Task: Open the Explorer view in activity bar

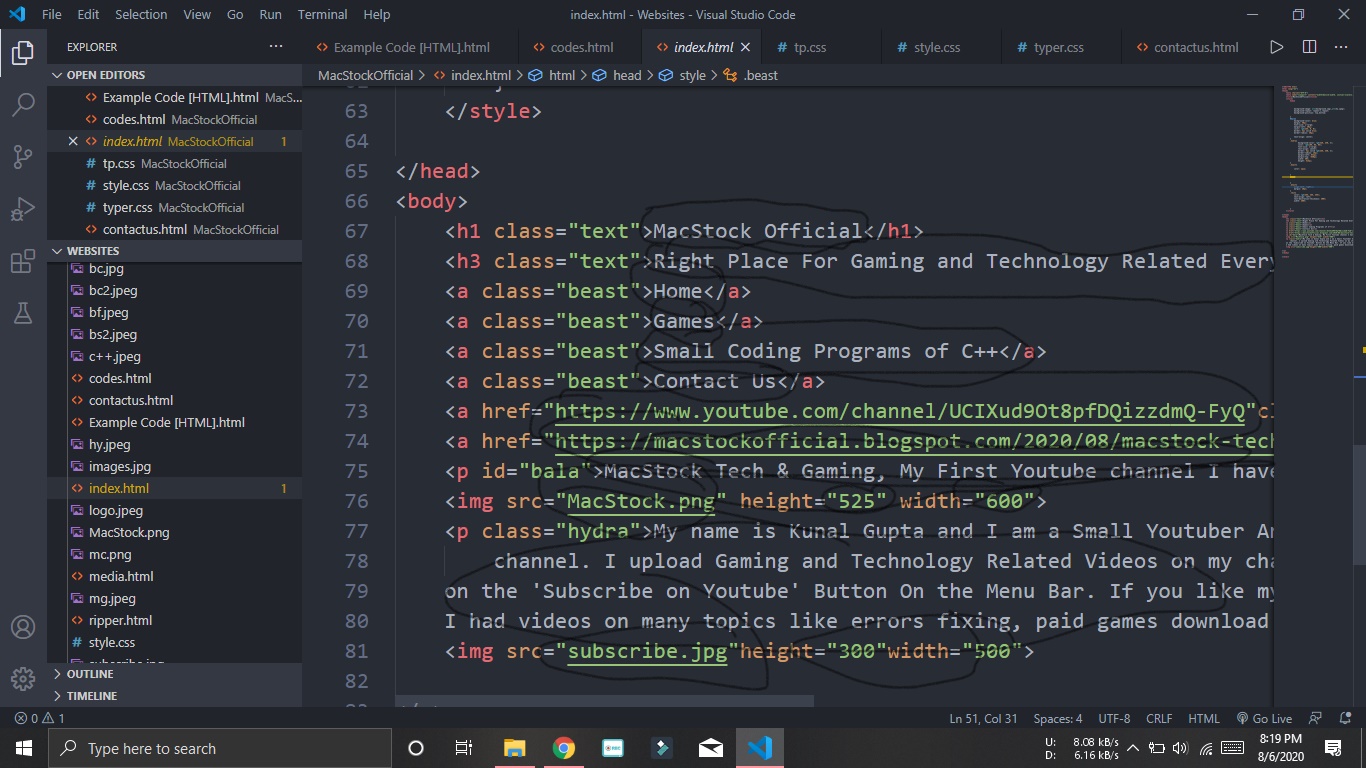Action: coord(23,53)
